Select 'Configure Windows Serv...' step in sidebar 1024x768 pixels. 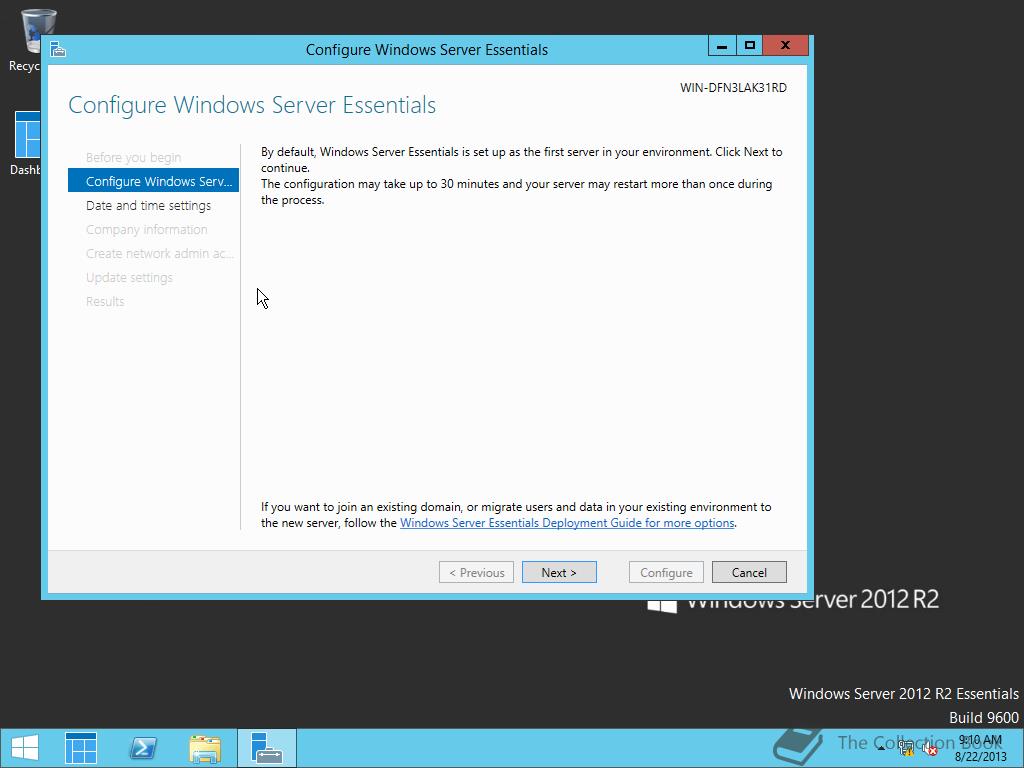pyautogui.click(x=153, y=181)
